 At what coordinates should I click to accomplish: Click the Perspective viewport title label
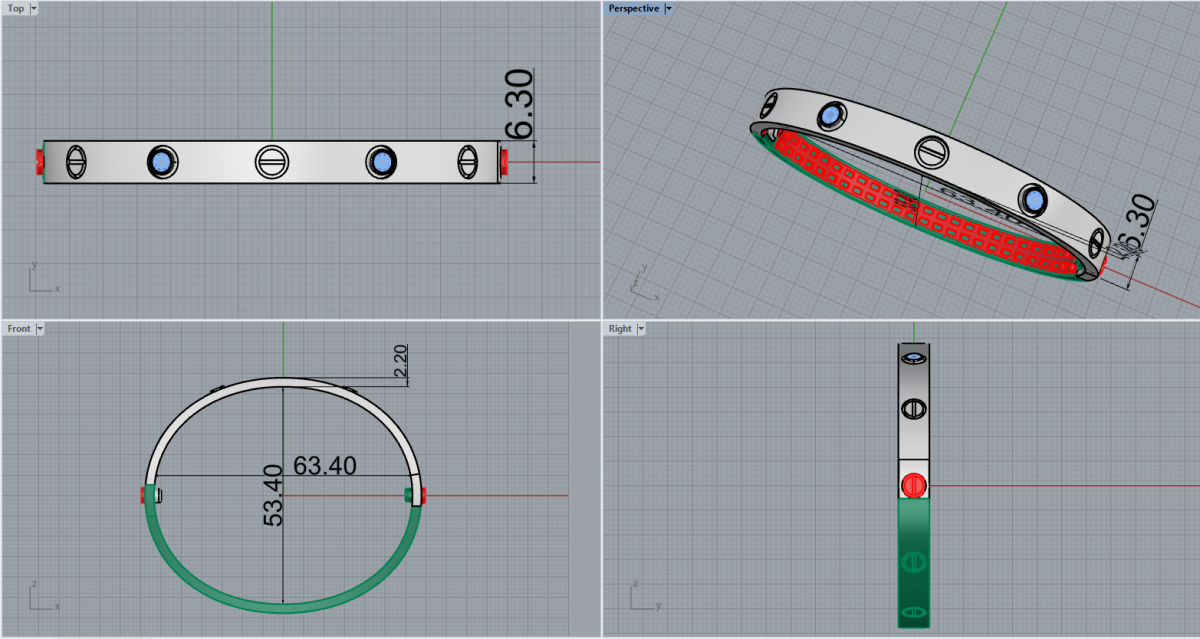(635, 8)
